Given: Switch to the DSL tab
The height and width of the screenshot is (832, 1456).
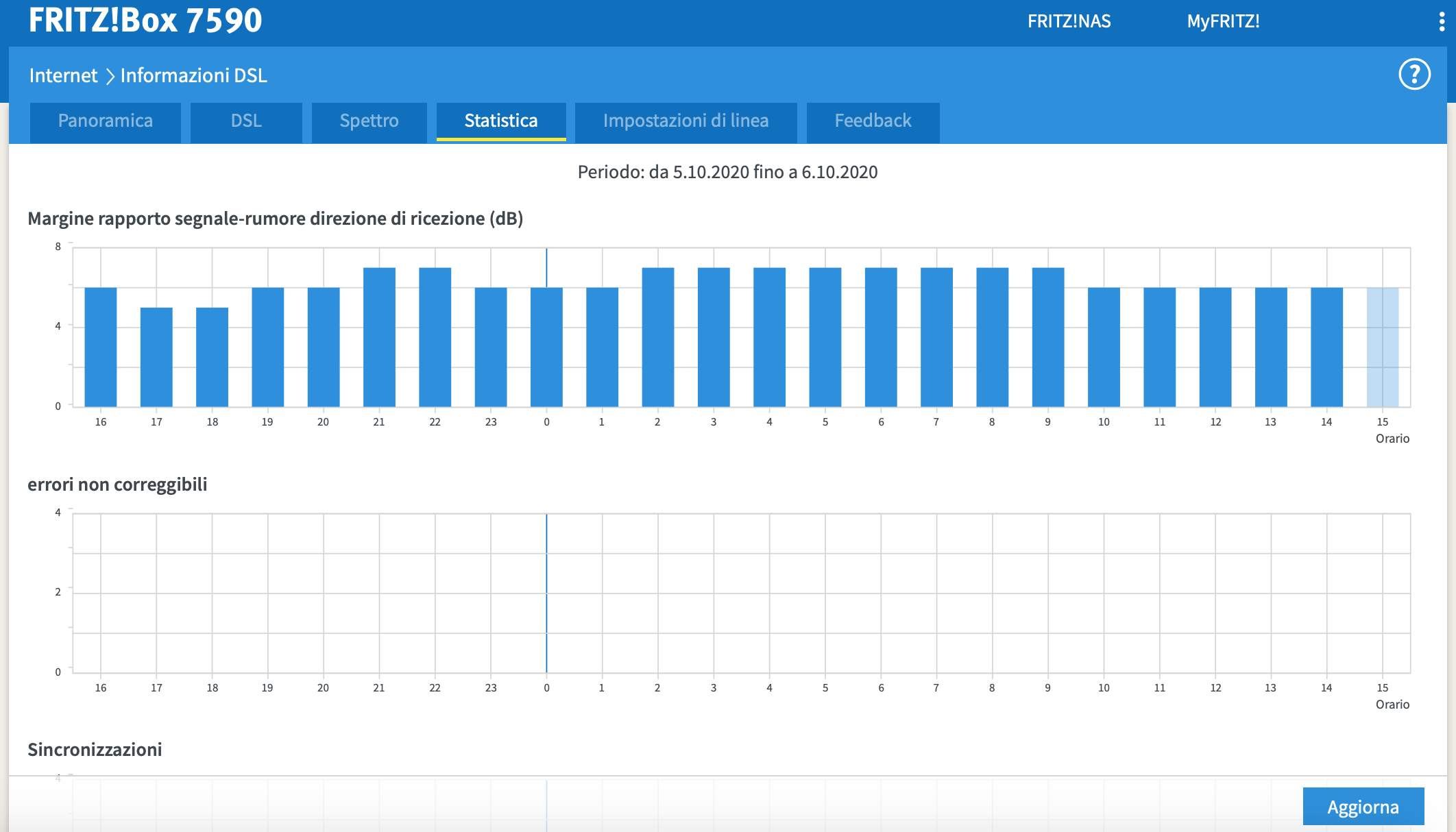Looking at the screenshot, I should coord(246,121).
